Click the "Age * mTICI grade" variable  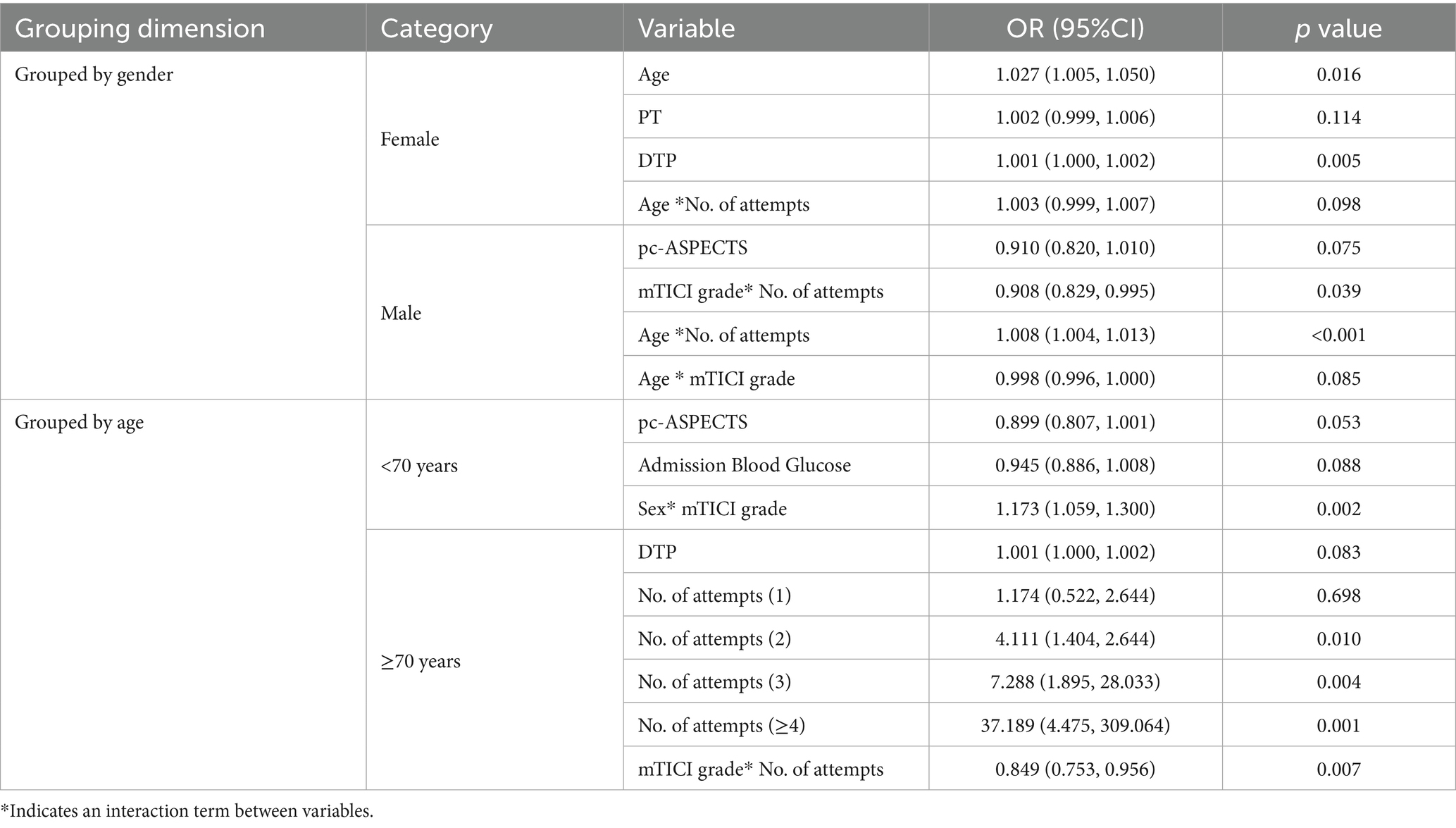click(716, 379)
